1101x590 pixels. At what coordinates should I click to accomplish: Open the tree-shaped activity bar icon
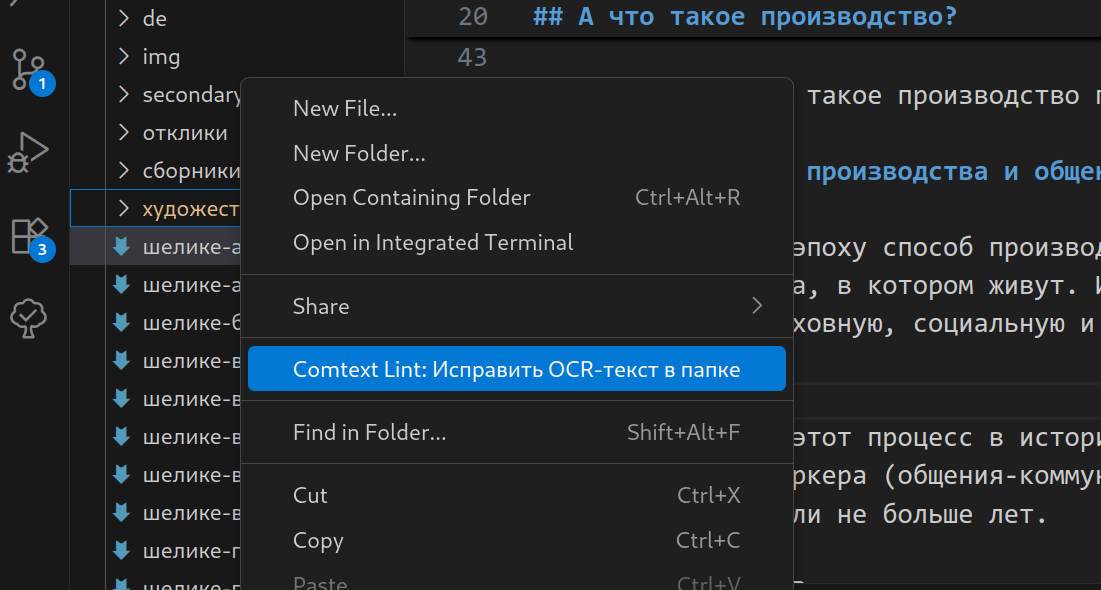pyautogui.click(x=29, y=318)
